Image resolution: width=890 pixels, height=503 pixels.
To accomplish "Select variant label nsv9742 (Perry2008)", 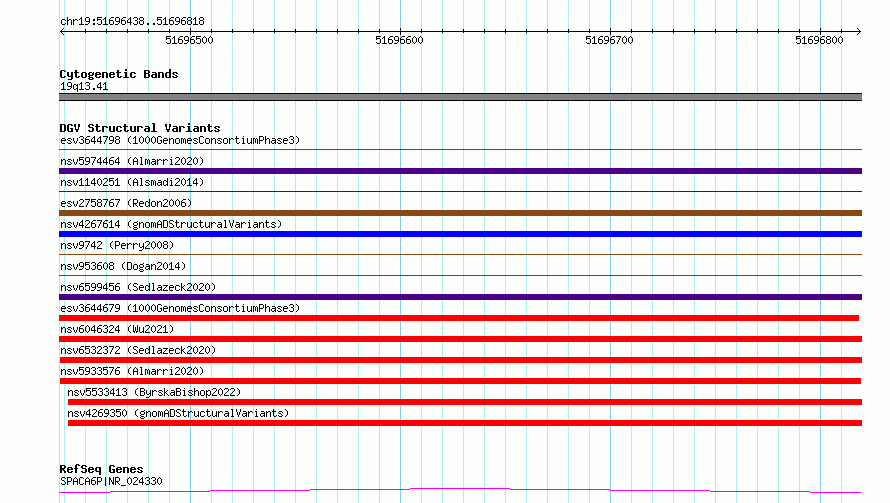I will (117, 245).
